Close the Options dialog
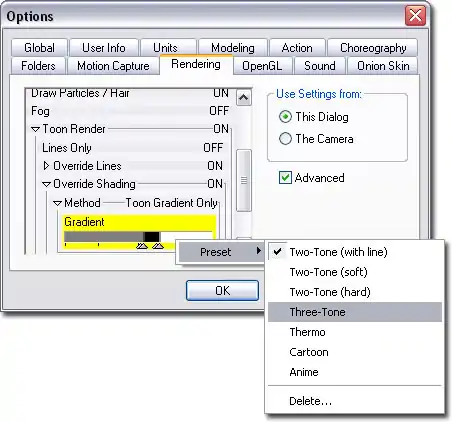 415,15
